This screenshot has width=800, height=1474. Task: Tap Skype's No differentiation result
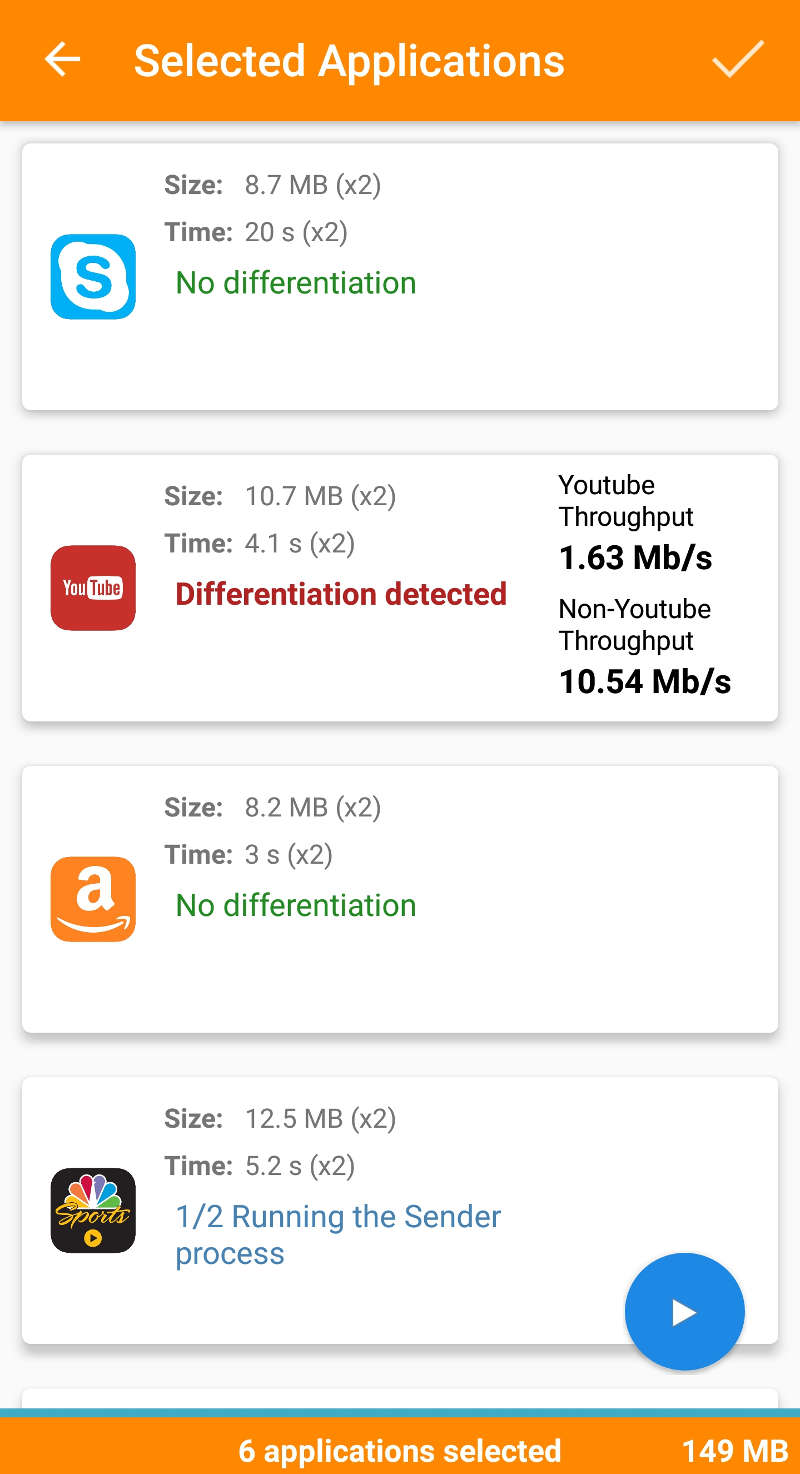[x=296, y=283]
